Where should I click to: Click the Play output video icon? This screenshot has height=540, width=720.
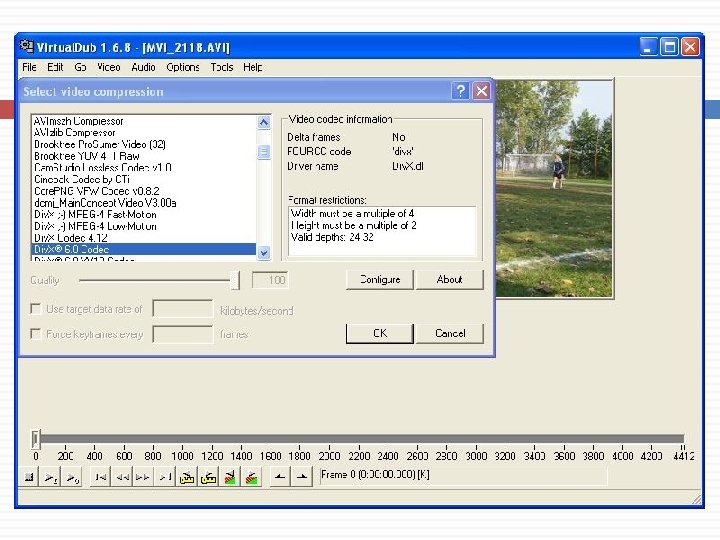[x=72, y=478]
